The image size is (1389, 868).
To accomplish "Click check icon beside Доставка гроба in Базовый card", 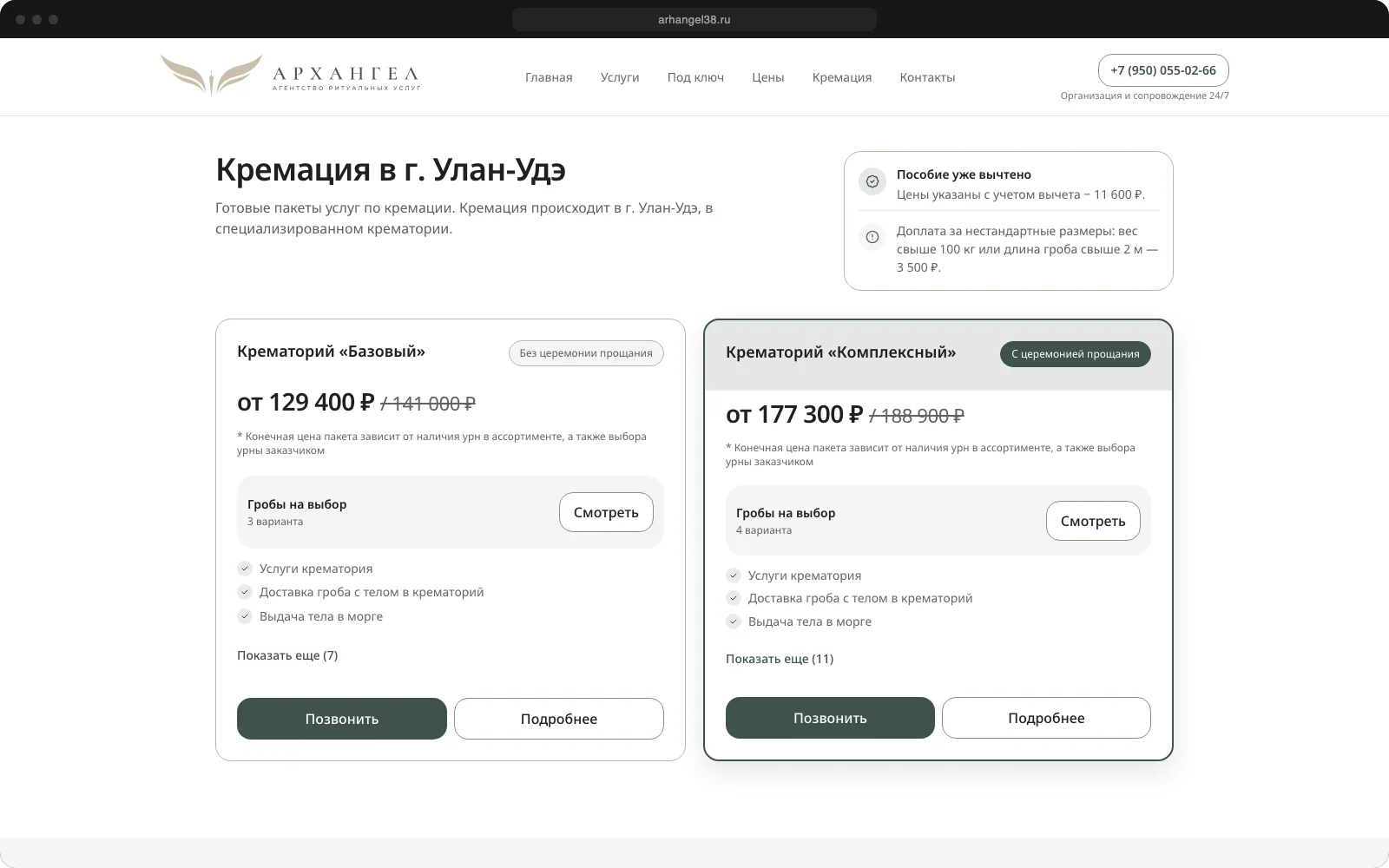I will 245,592.
